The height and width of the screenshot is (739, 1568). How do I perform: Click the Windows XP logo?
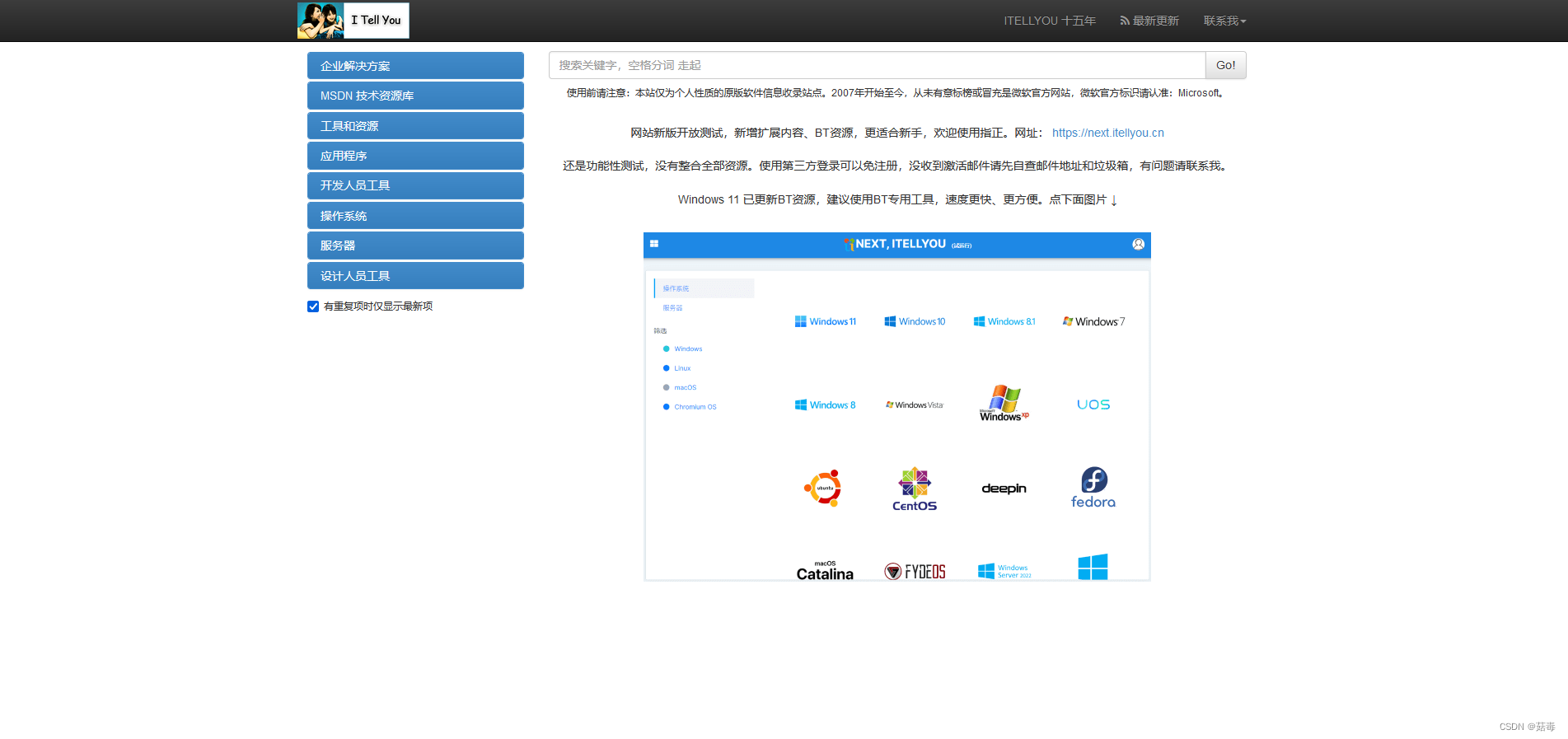click(x=1004, y=404)
